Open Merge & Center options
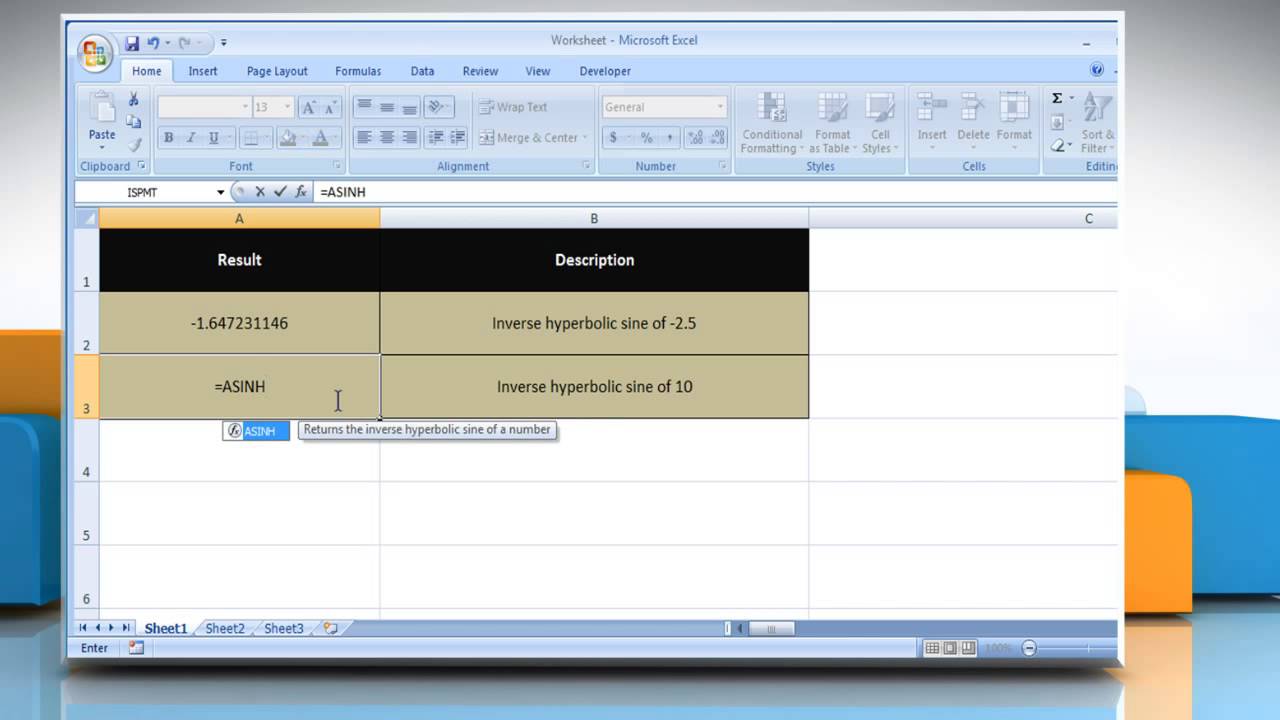 click(x=585, y=138)
